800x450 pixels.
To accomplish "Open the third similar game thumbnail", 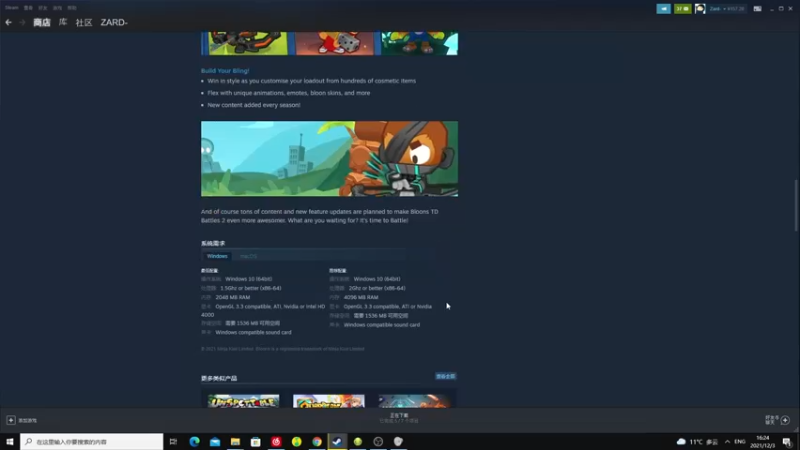I will pyautogui.click(x=414, y=401).
